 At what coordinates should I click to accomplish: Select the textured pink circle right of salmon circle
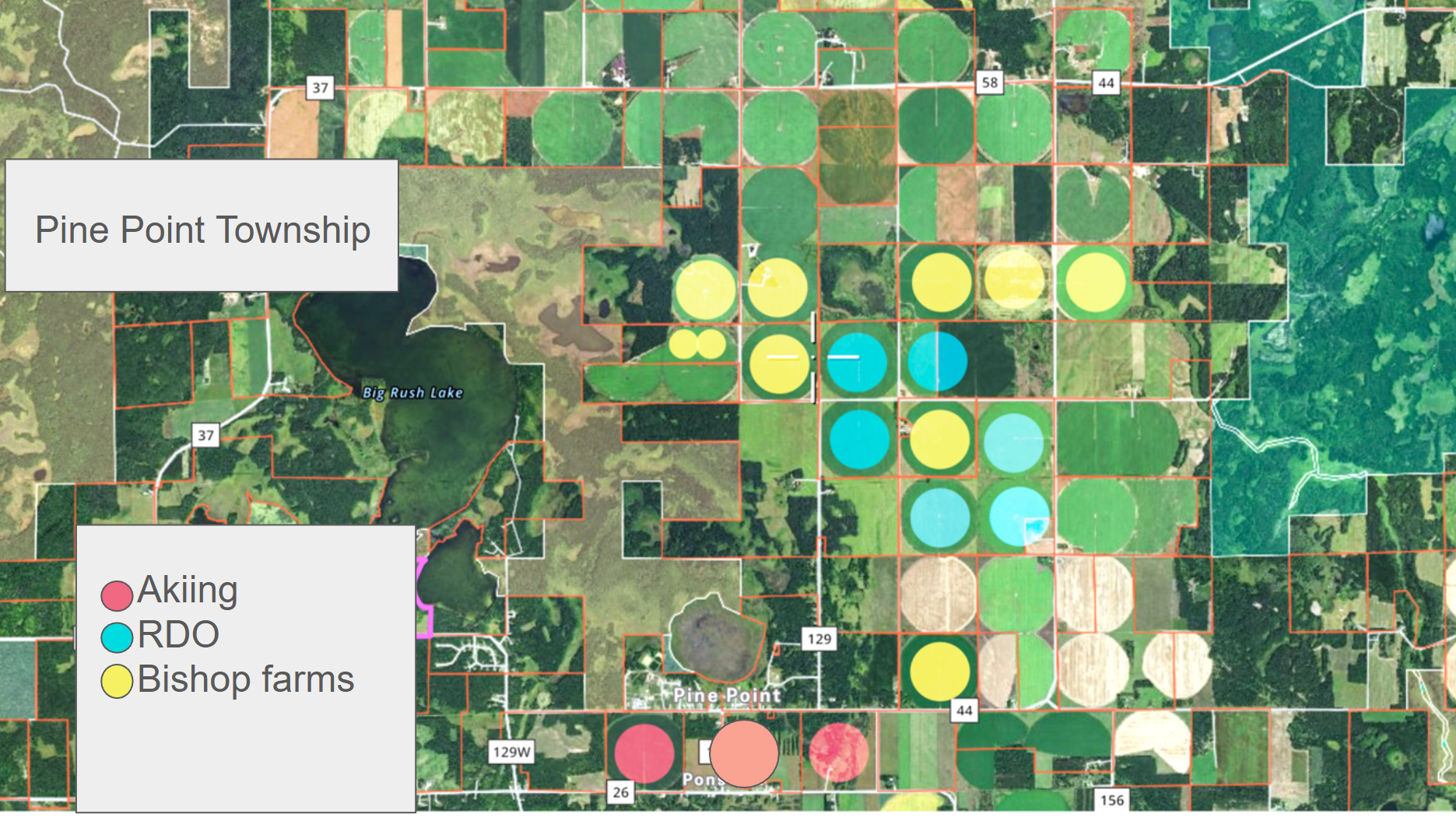pyautogui.click(x=839, y=752)
